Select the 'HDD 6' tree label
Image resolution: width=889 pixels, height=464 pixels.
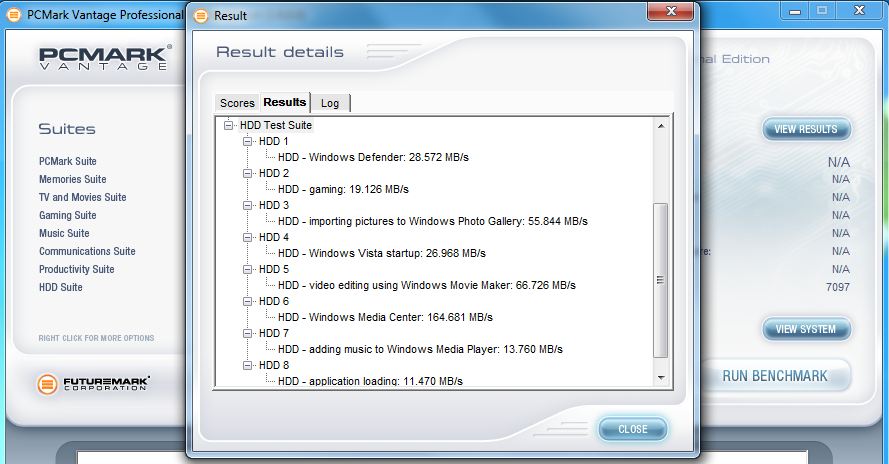pos(274,301)
